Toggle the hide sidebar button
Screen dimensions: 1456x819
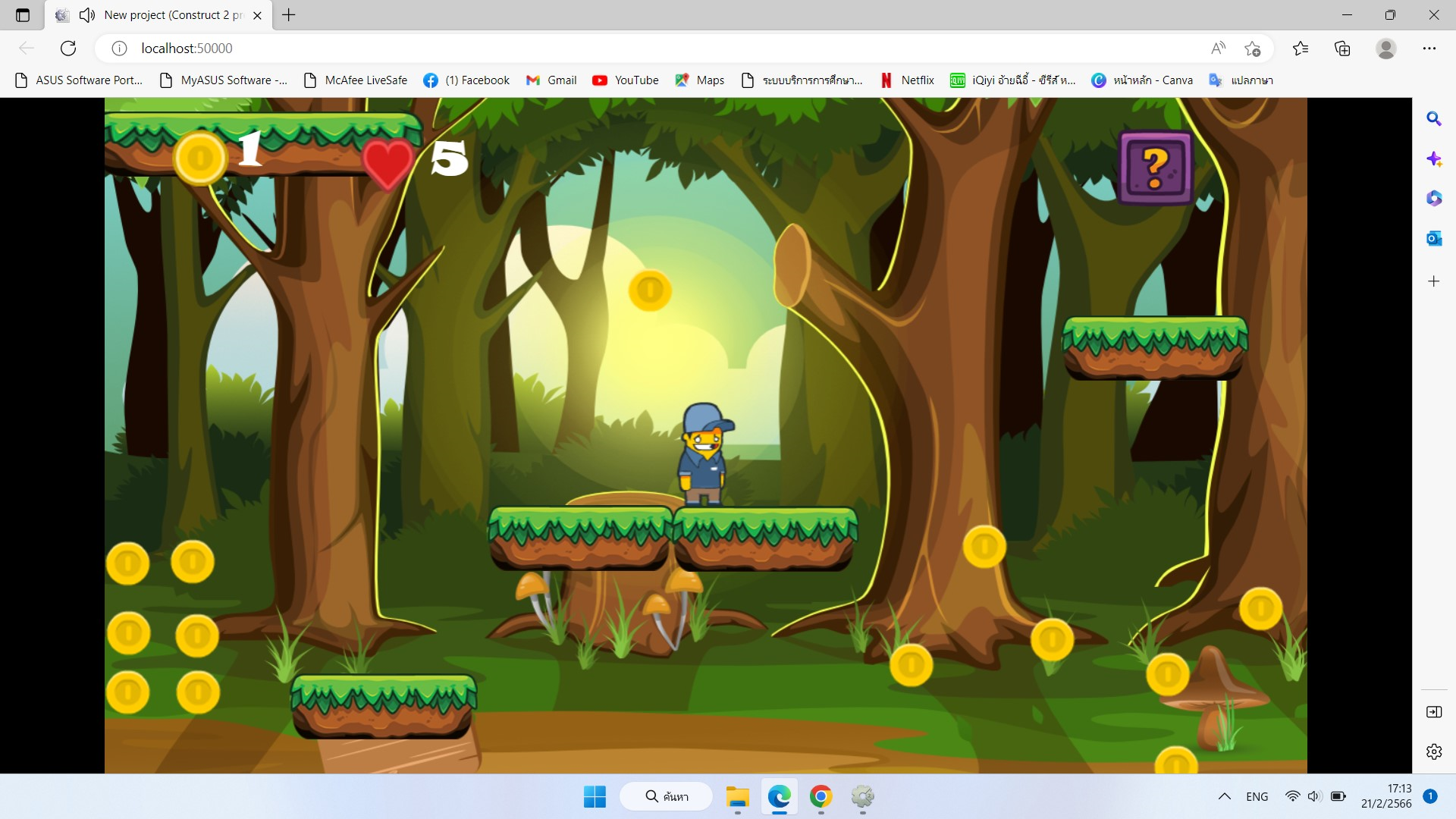1433,712
